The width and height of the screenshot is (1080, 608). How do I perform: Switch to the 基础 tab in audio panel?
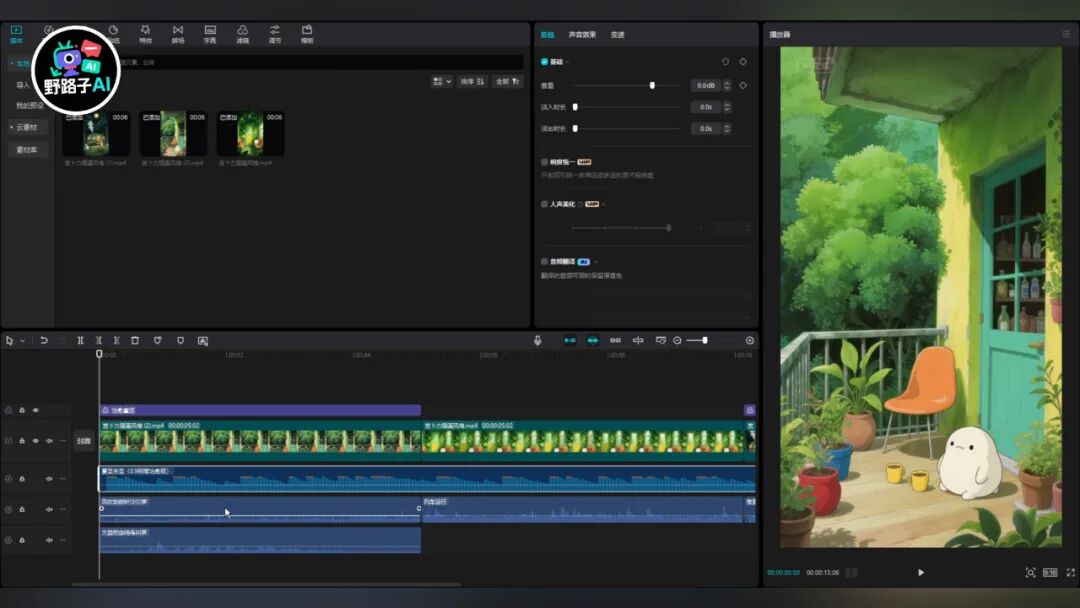coord(547,34)
